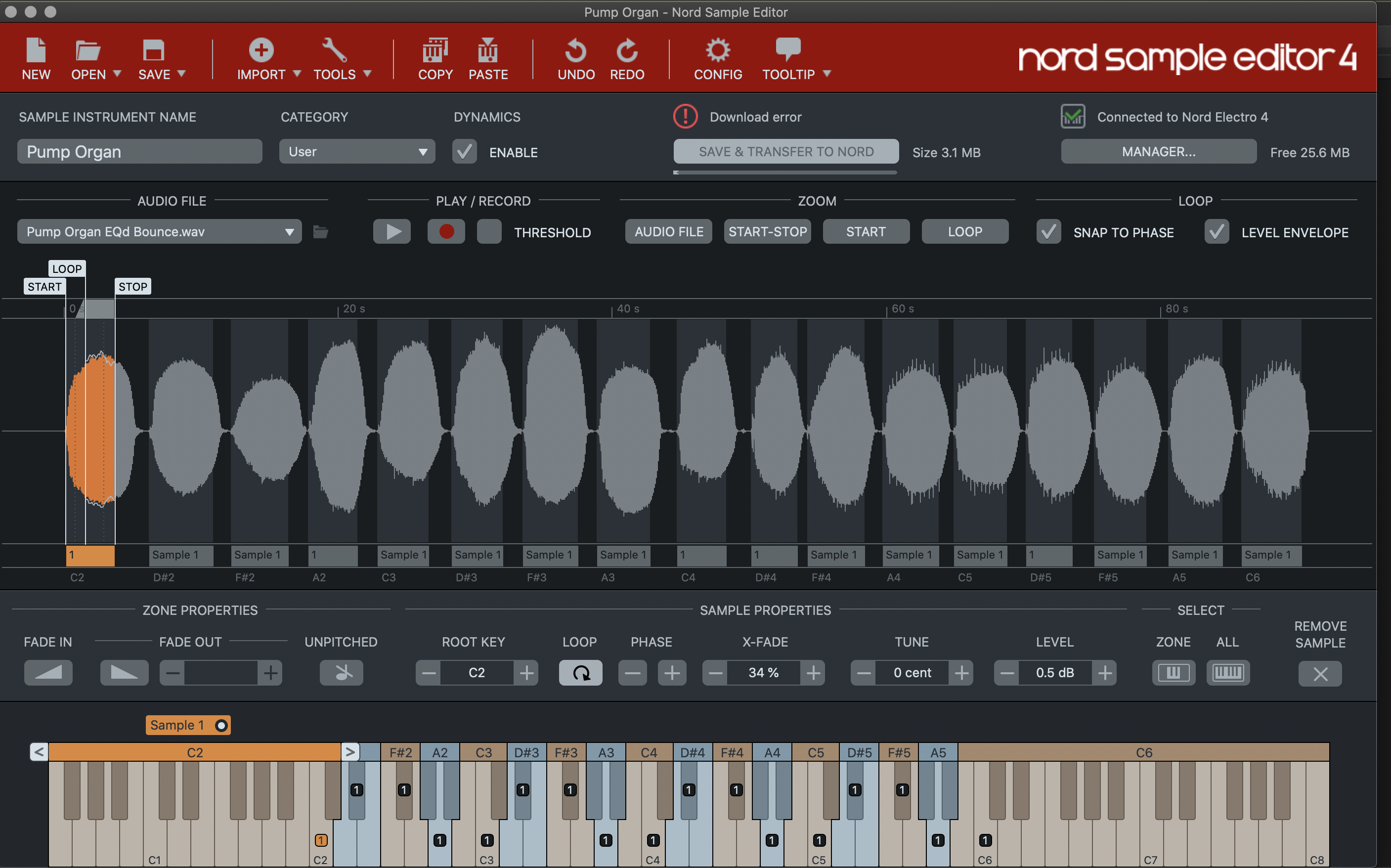Open the IMPORT dropdown arrow
Image resolution: width=1391 pixels, height=868 pixels.
[297, 74]
